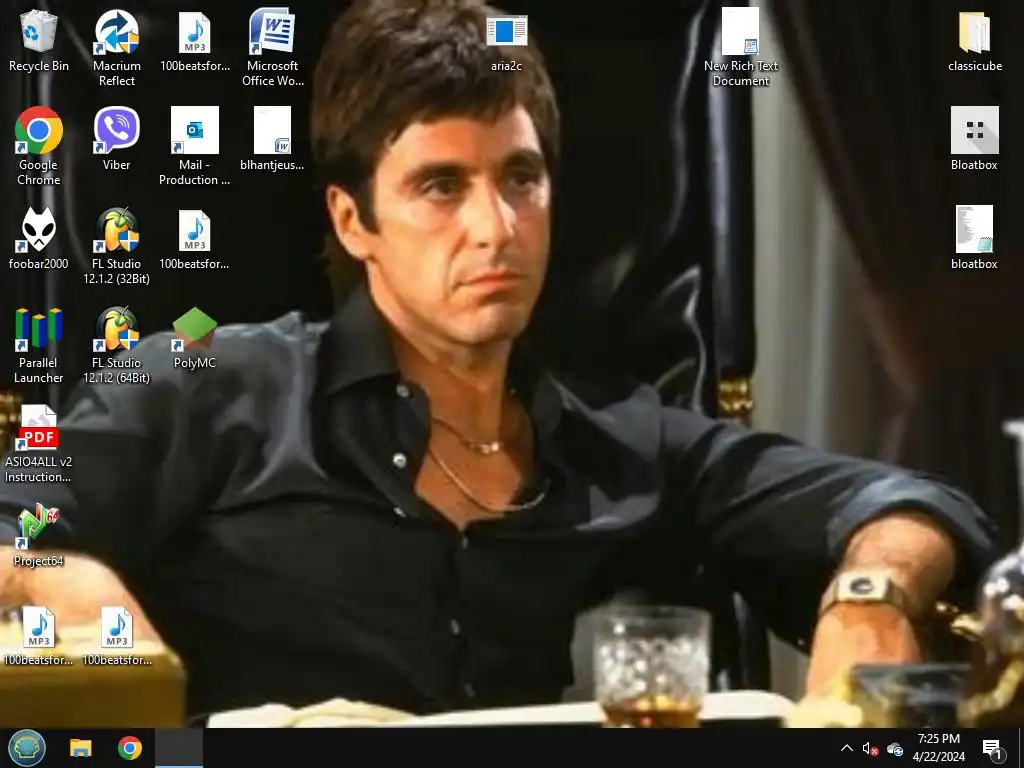Open the Recycle Bin icon

(x=39, y=40)
